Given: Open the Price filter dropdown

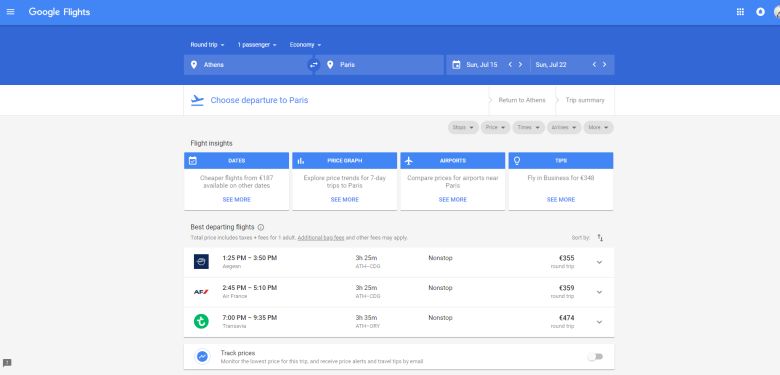Looking at the screenshot, I should (x=495, y=128).
